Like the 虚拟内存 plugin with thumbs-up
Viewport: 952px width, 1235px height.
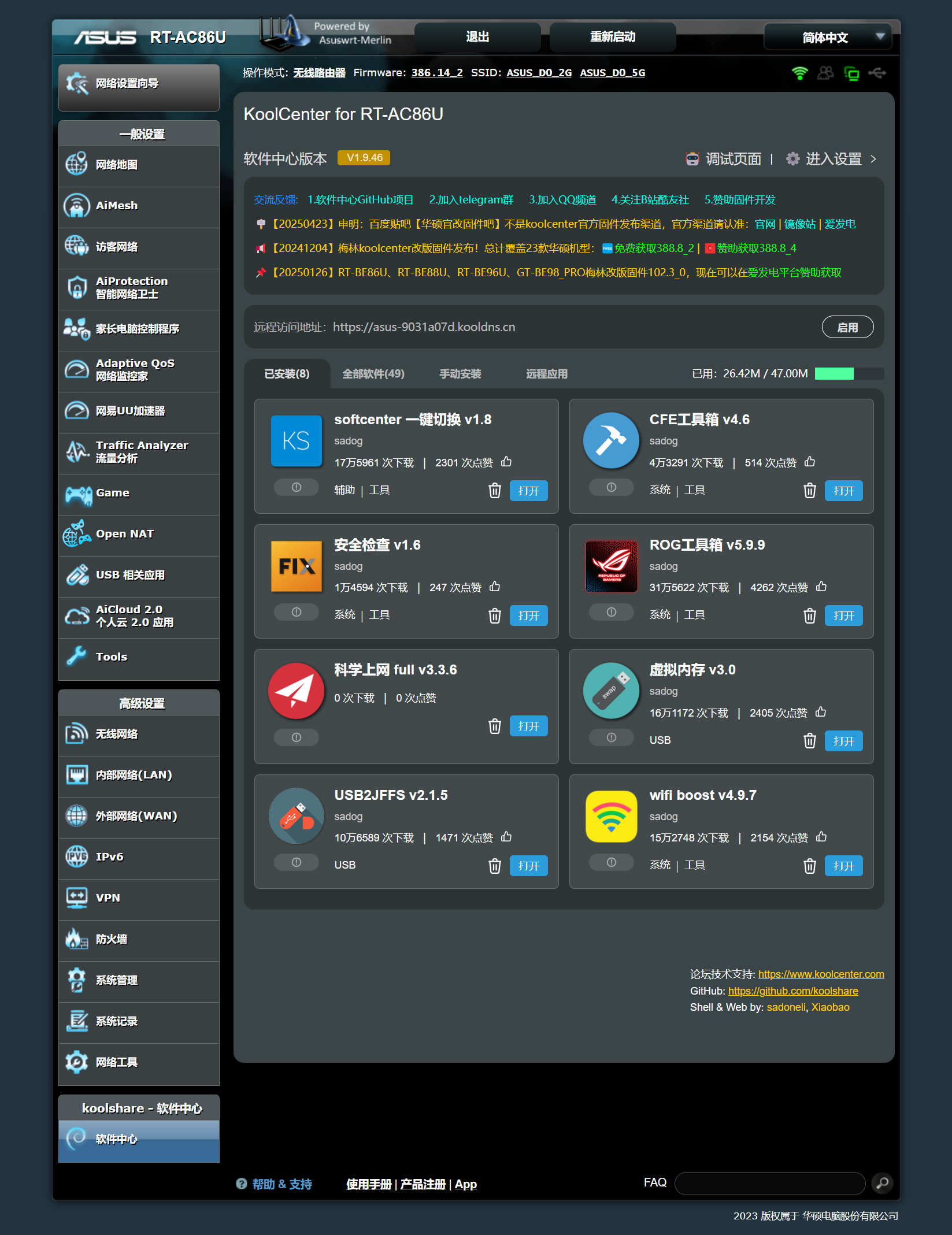click(821, 712)
